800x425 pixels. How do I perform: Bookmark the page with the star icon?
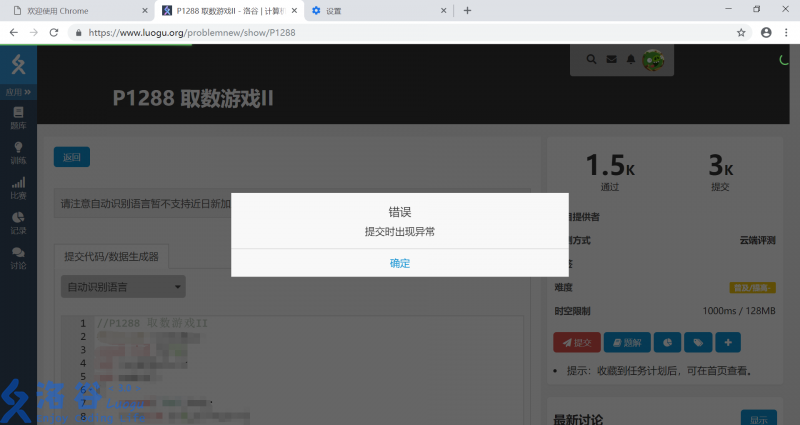[x=741, y=32]
